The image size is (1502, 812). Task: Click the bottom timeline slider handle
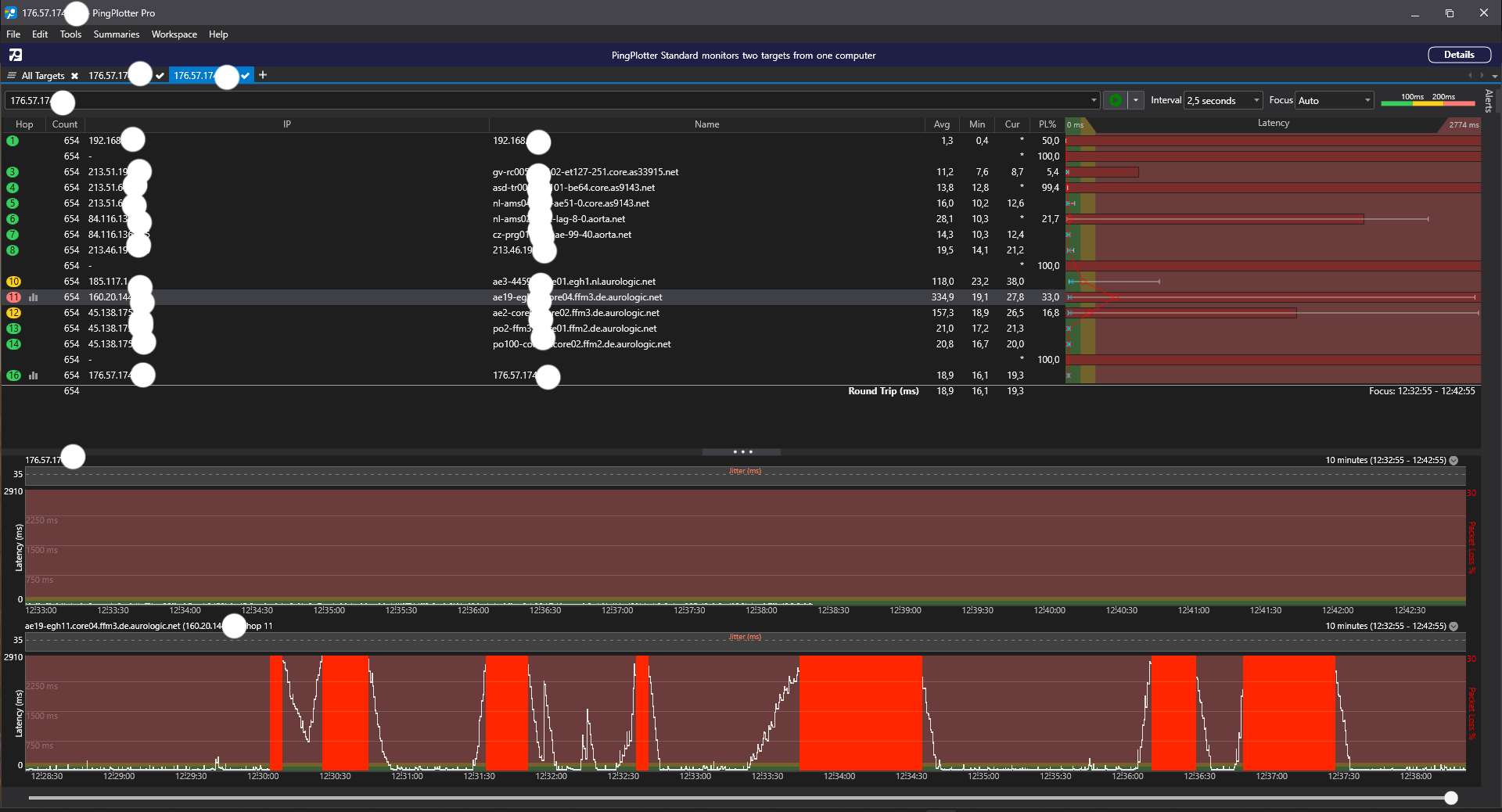[x=1451, y=798]
